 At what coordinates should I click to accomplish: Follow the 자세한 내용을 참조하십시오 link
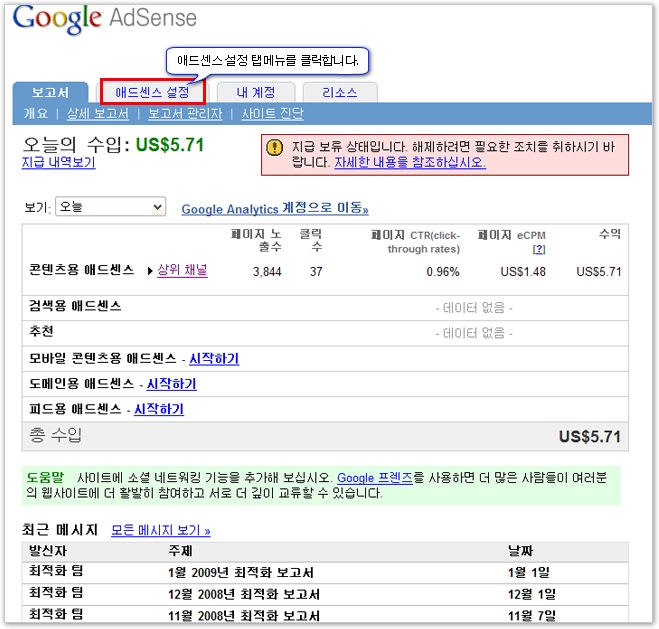tap(410, 162)
